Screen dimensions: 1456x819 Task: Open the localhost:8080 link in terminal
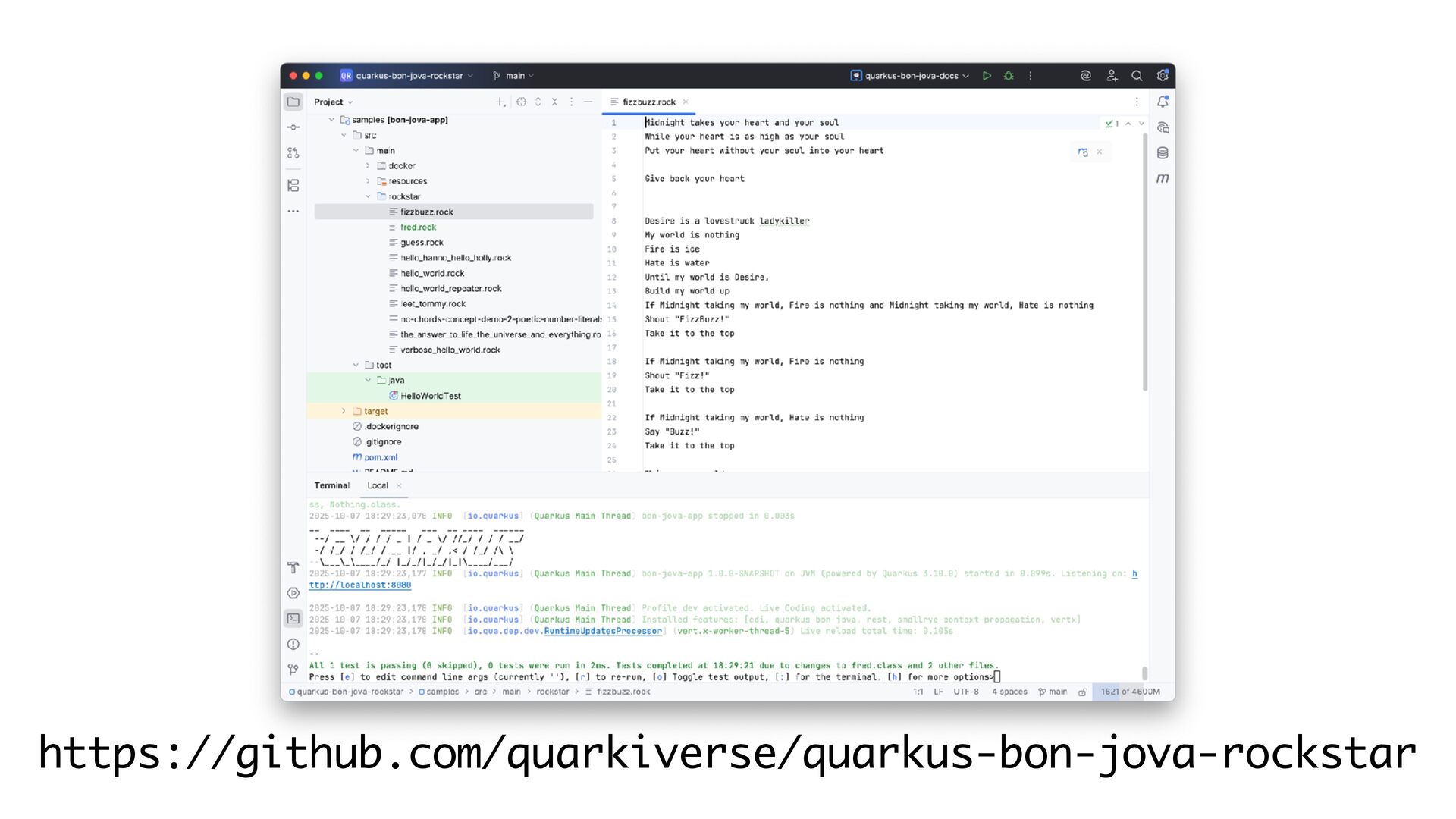point(360,585)
